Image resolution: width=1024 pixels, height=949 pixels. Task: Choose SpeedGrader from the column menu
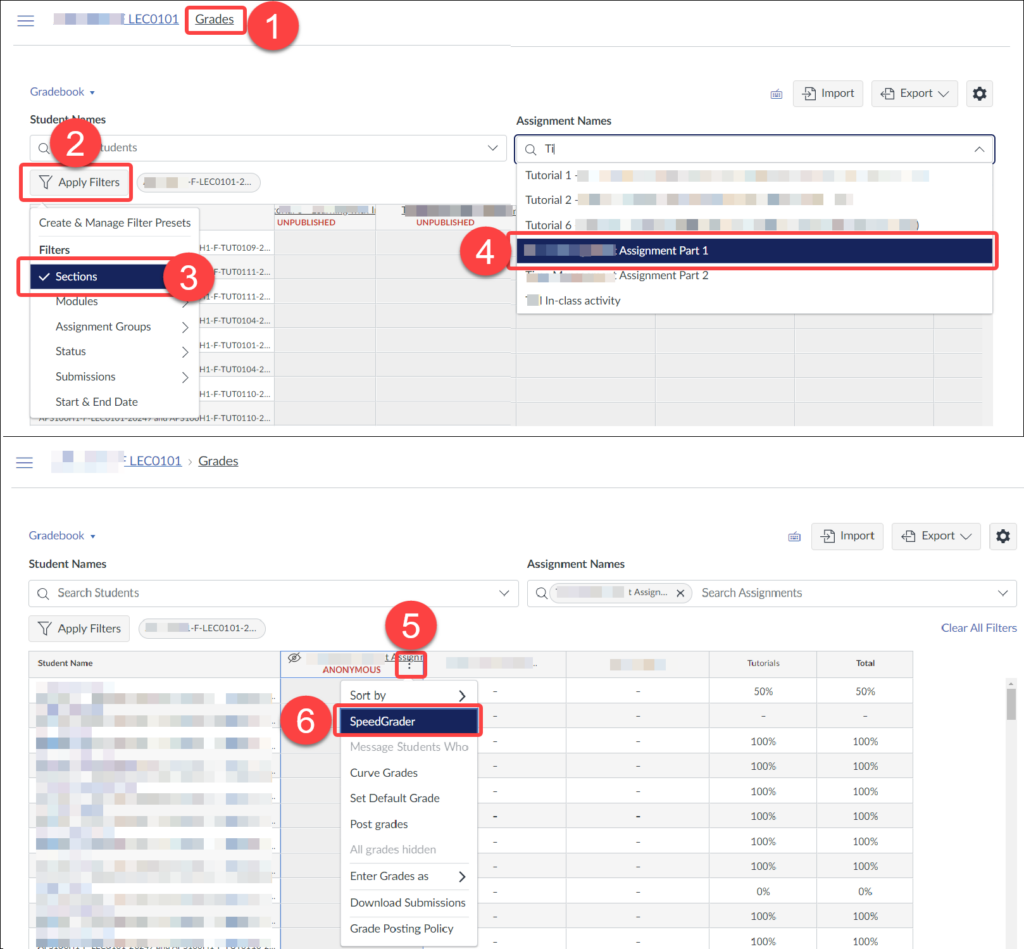click(409, 721)
